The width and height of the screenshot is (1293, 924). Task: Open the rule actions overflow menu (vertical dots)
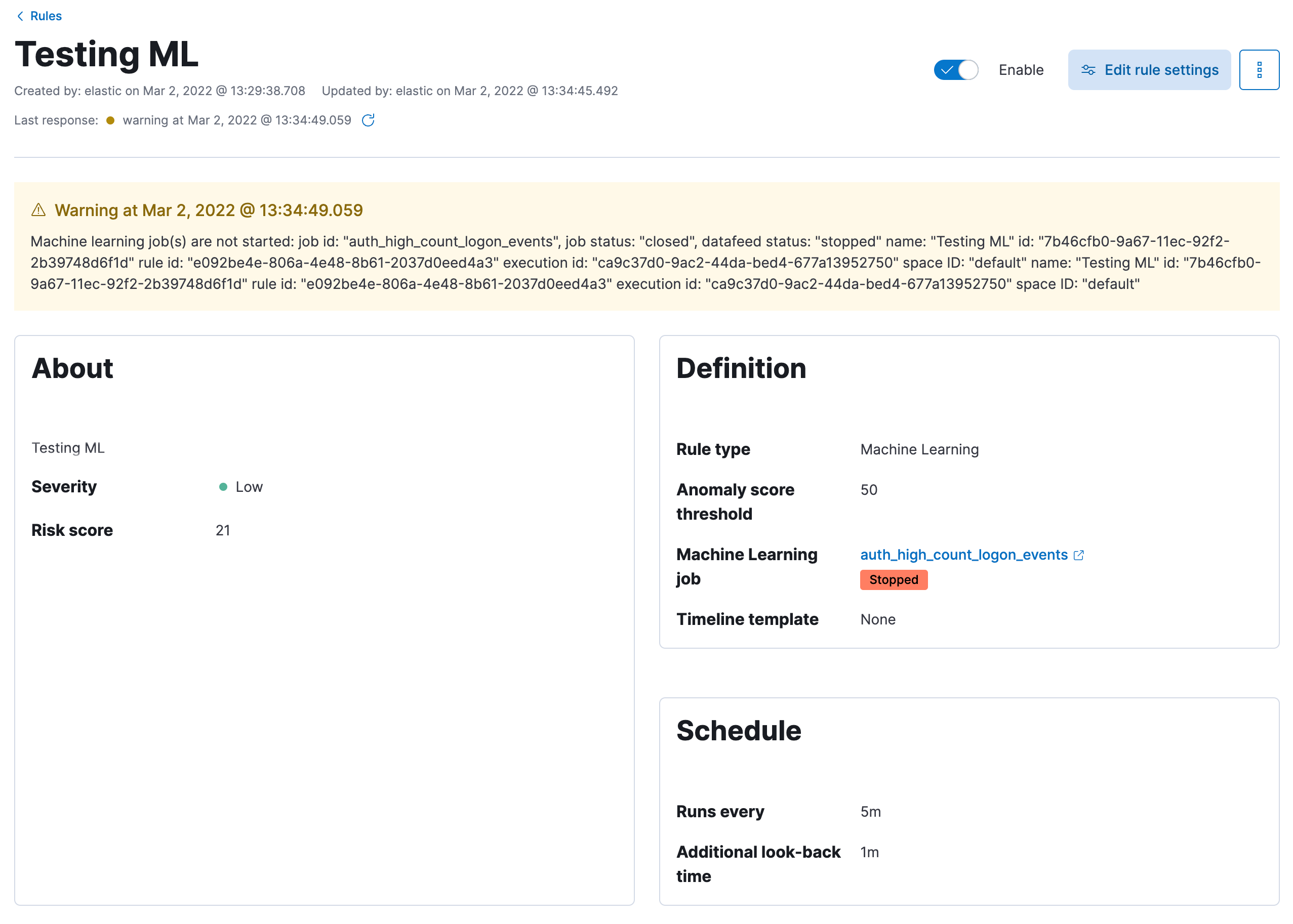click(x=1260, y=69)
